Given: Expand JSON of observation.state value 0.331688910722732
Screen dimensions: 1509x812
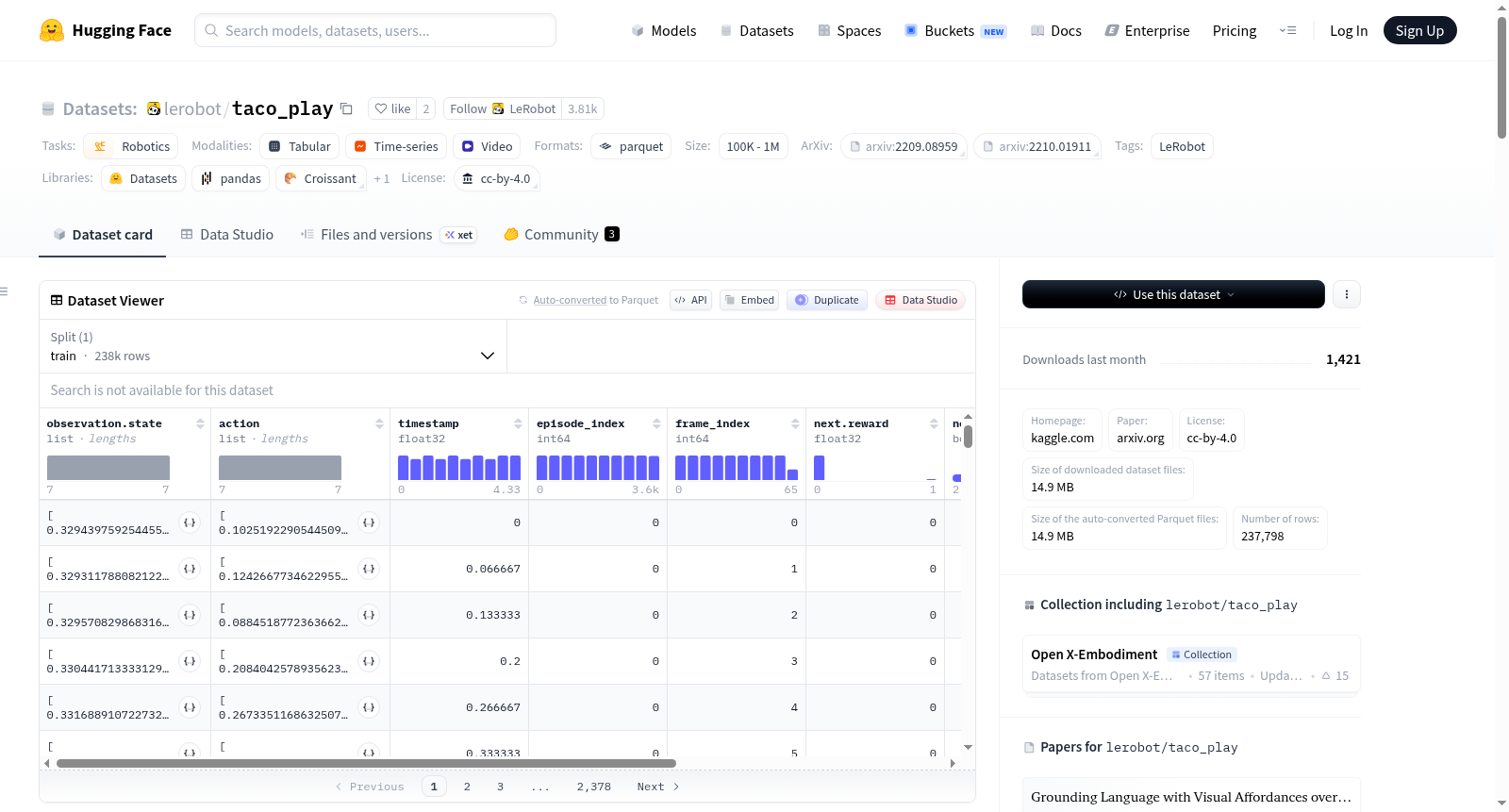Looking at the screenshot, I should pyautogui.click(x=190, y=707).
